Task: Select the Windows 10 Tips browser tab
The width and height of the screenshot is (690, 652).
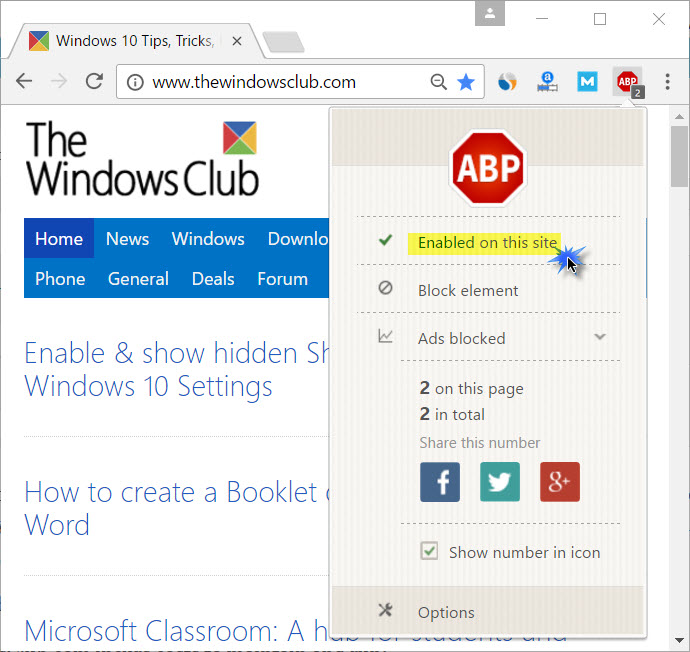Action: [x=135, y=41]
